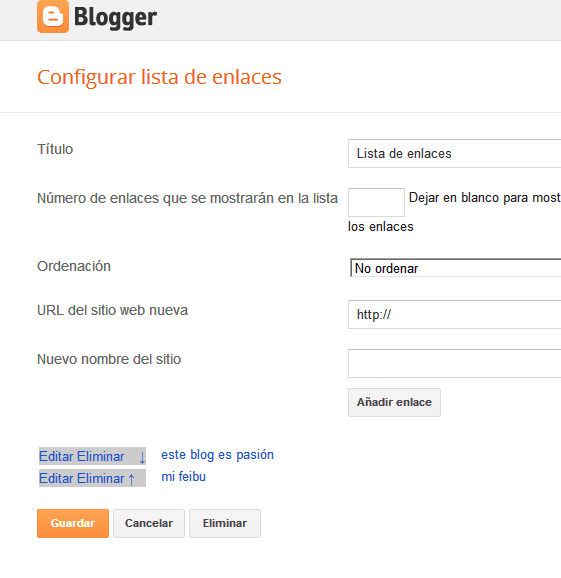
Task: Click the down arrow beside 'este blog es pasión'
Action: [x=142, y=457]
